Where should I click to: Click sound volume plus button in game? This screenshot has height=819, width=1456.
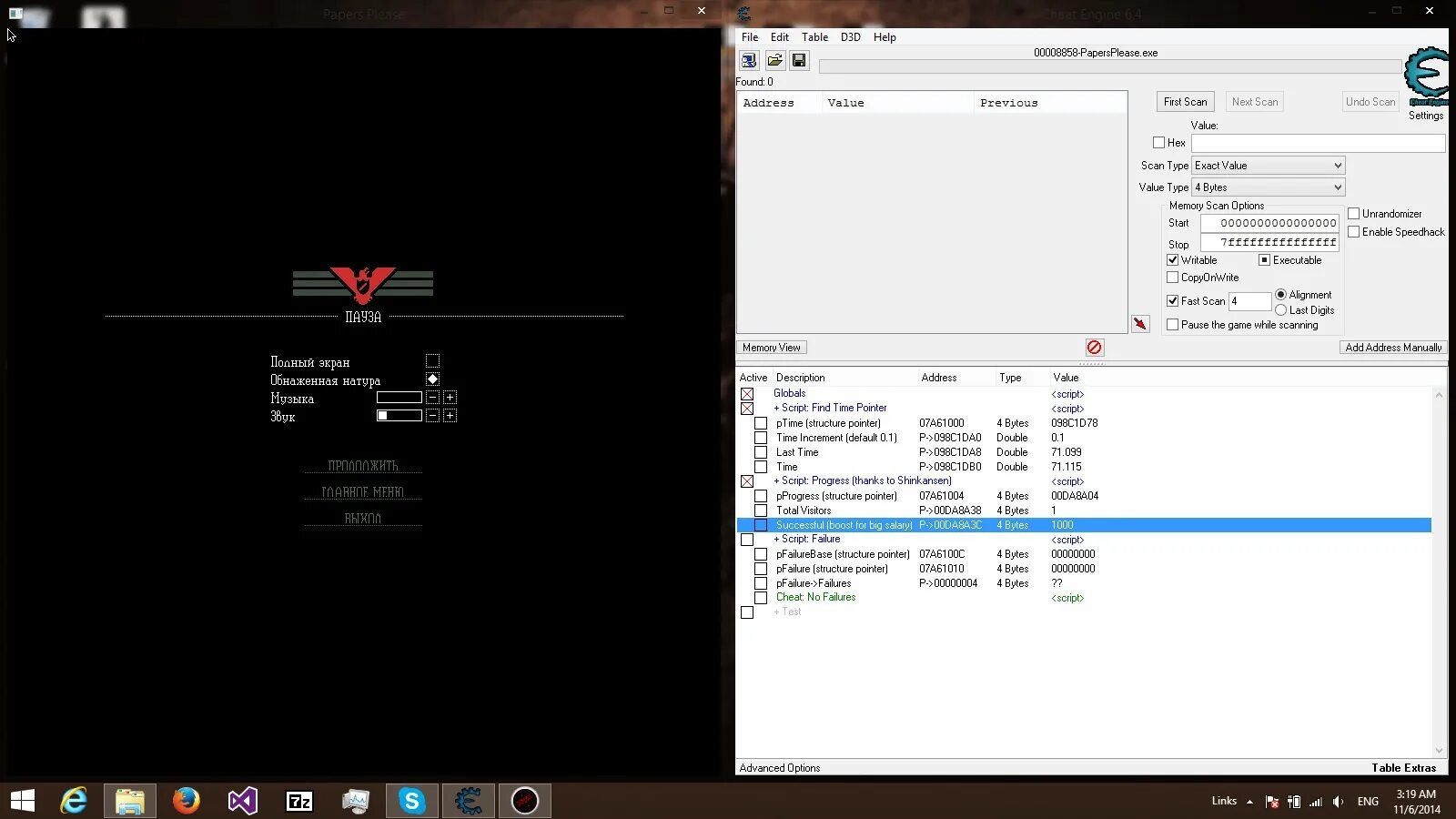point(450,416)
